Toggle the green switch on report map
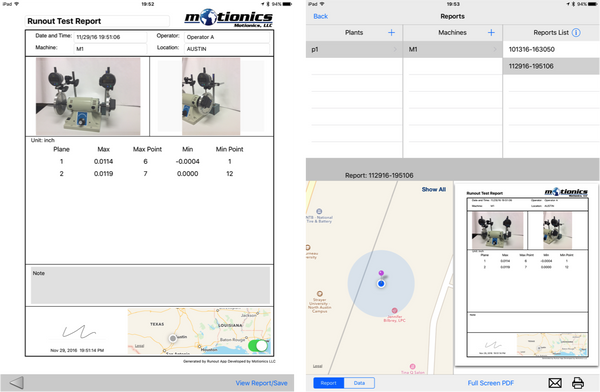Viewport: 600px width, 392px height. coord(258,346)
